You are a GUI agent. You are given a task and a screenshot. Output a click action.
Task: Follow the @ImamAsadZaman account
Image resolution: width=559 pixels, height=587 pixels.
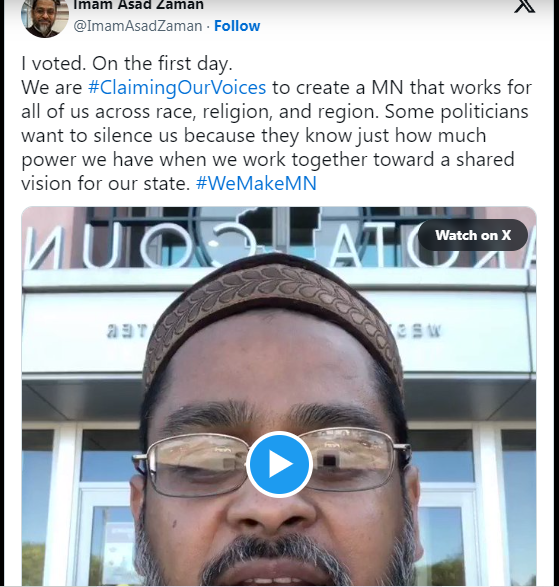[237, 26]
